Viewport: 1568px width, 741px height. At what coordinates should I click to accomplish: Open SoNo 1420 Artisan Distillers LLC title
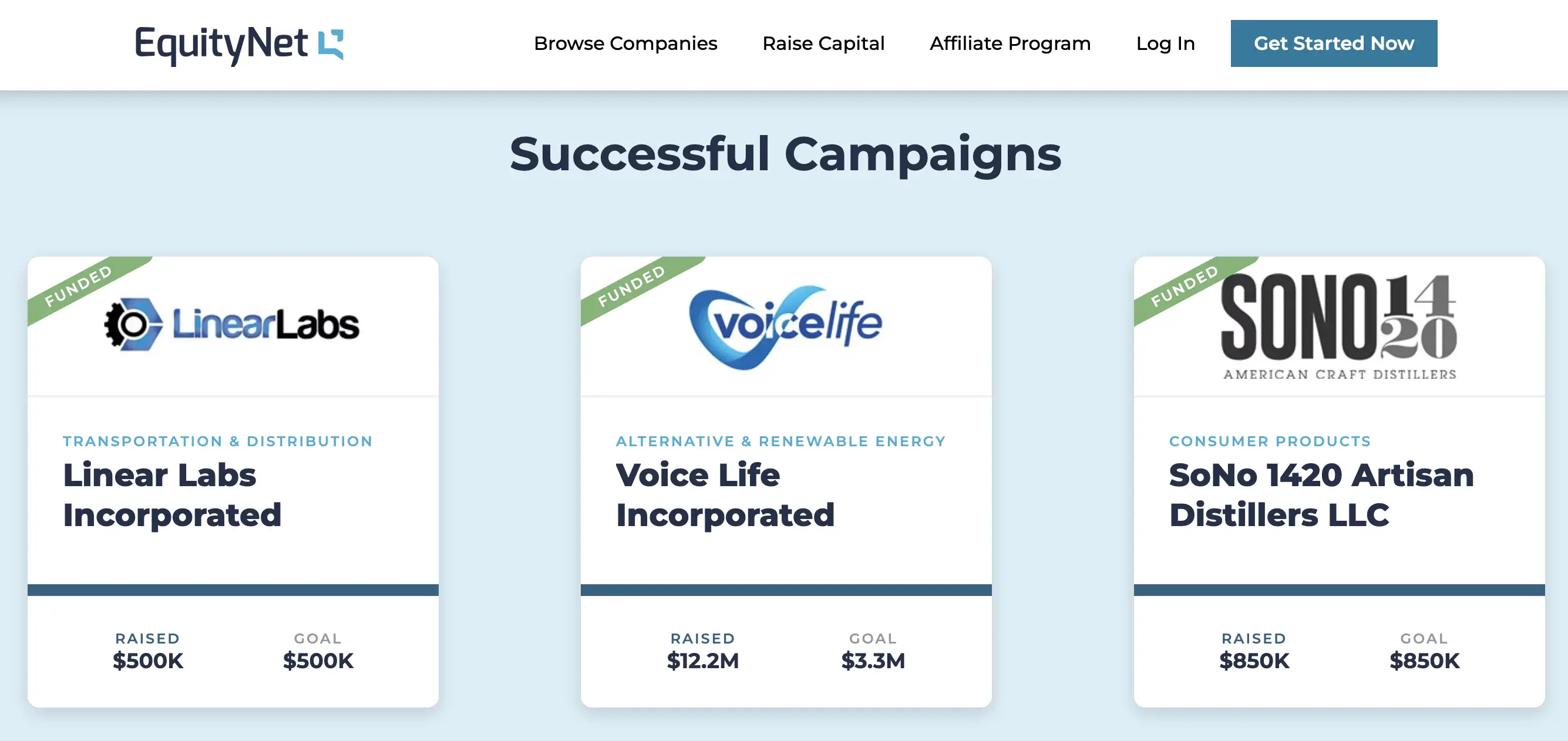[1321, 494]
